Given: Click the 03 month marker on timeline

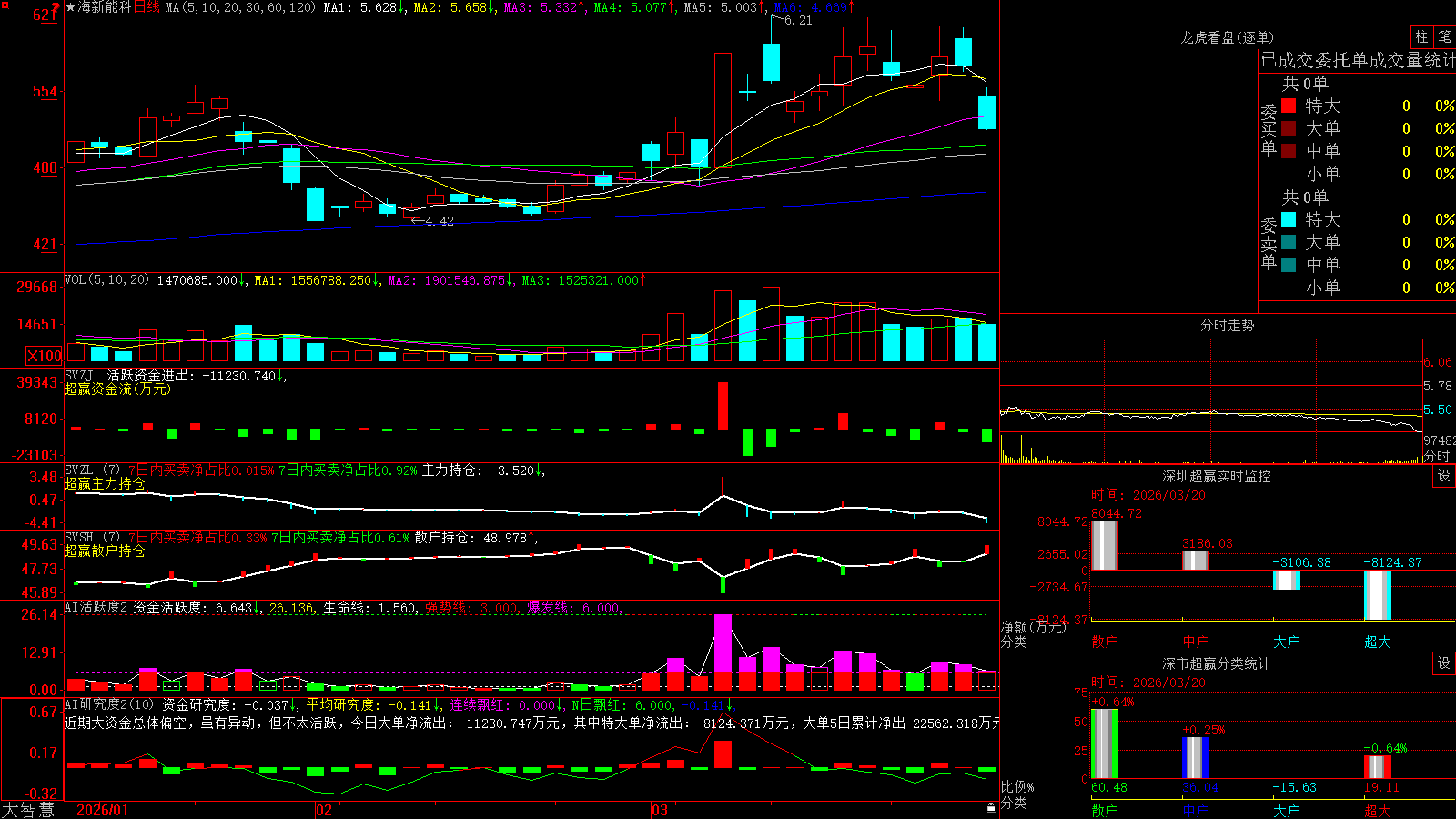Looking at the screenshot, I should (660, 810).
